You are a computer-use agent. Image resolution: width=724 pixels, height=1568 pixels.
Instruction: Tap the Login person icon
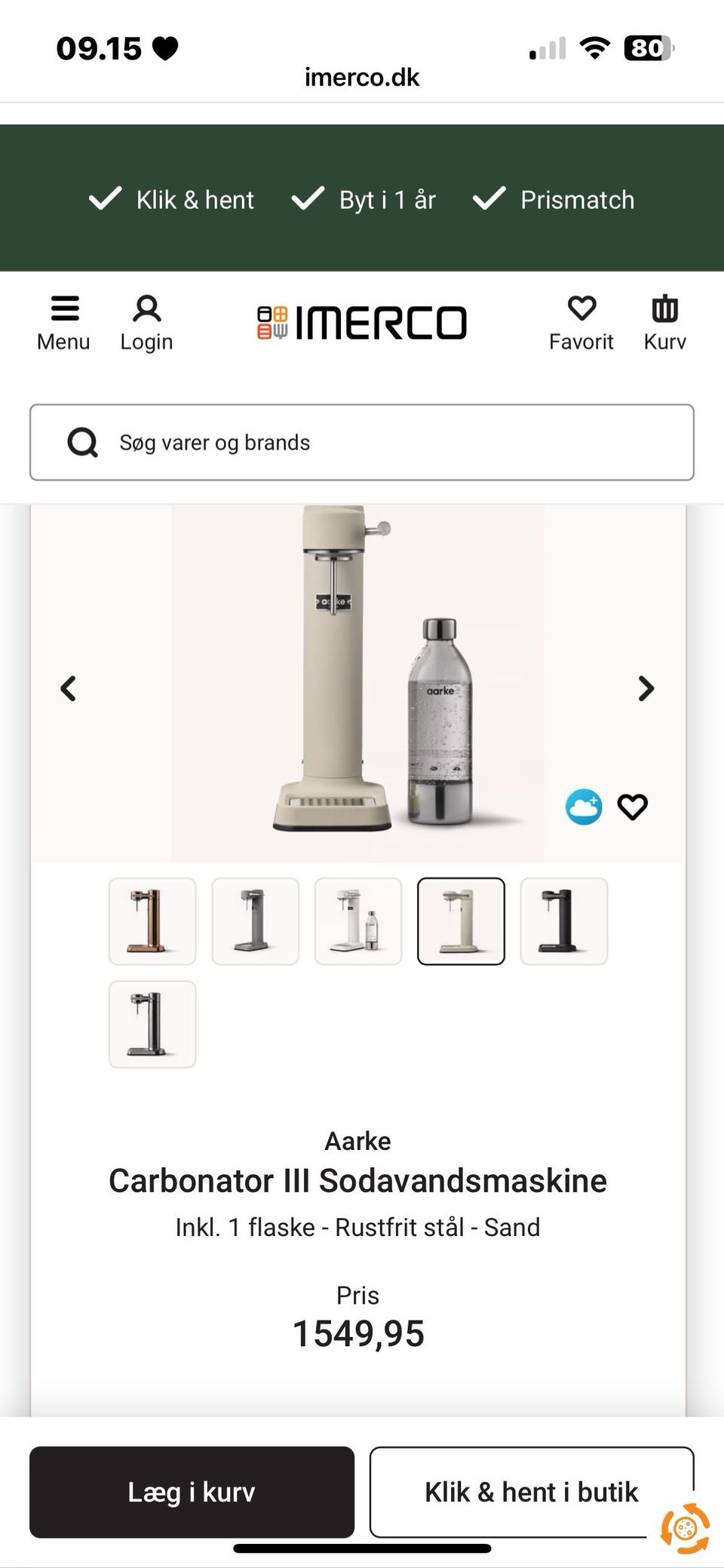point(146,309)
